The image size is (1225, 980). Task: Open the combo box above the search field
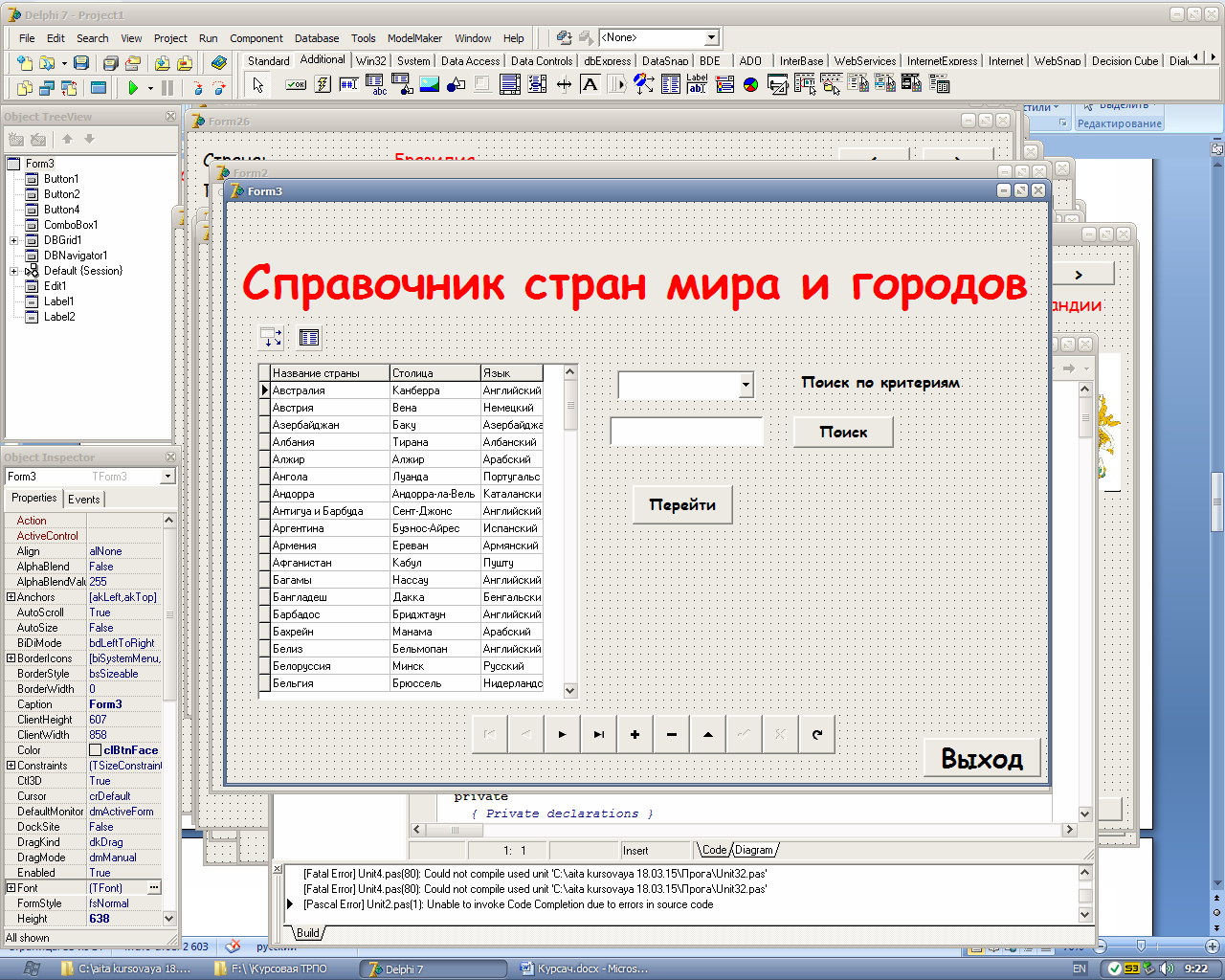(746, 385)
